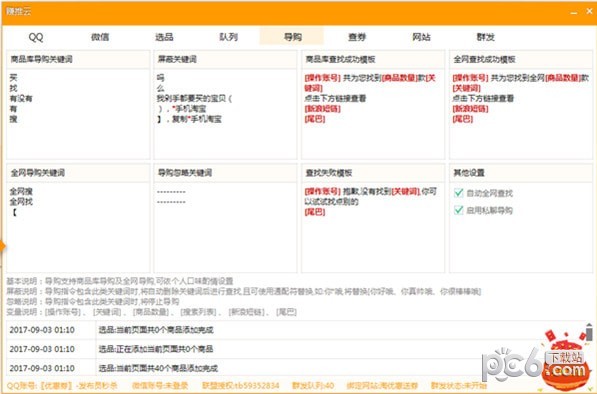597x394 pixels.
Task: Toggle the 启用私聊导购 checkbox
Action: (x=459, y=210)
